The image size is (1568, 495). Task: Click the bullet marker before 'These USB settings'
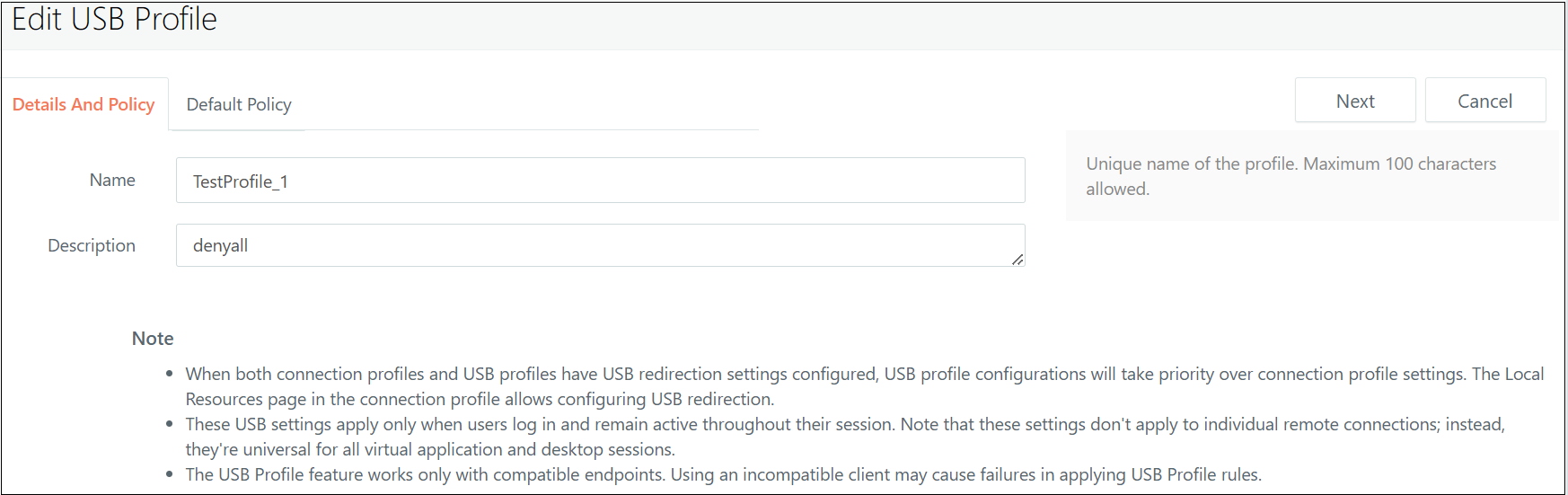(169, 424)
